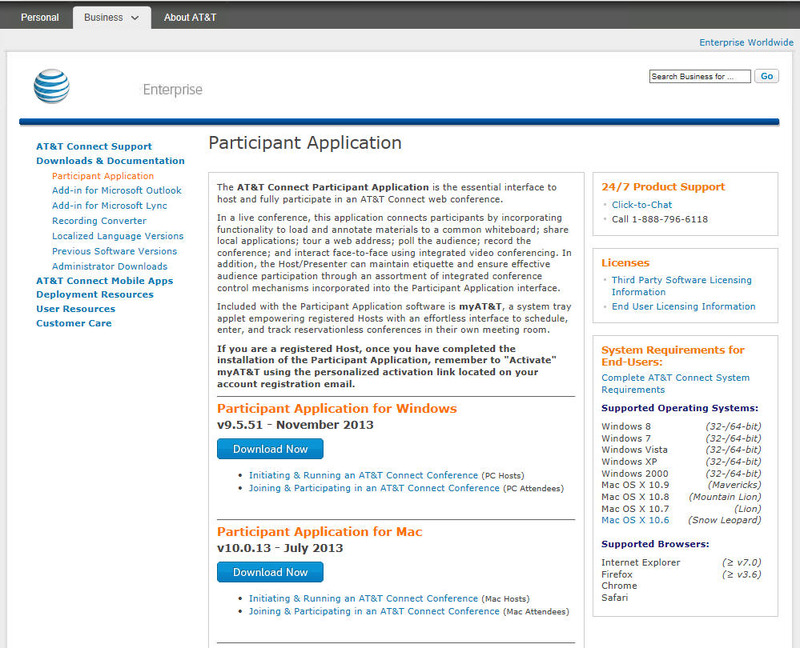Open End User Licensing Information link
The width and height of the screenshot is (800, 648).
pyautogui.click(x=683, y=307)
